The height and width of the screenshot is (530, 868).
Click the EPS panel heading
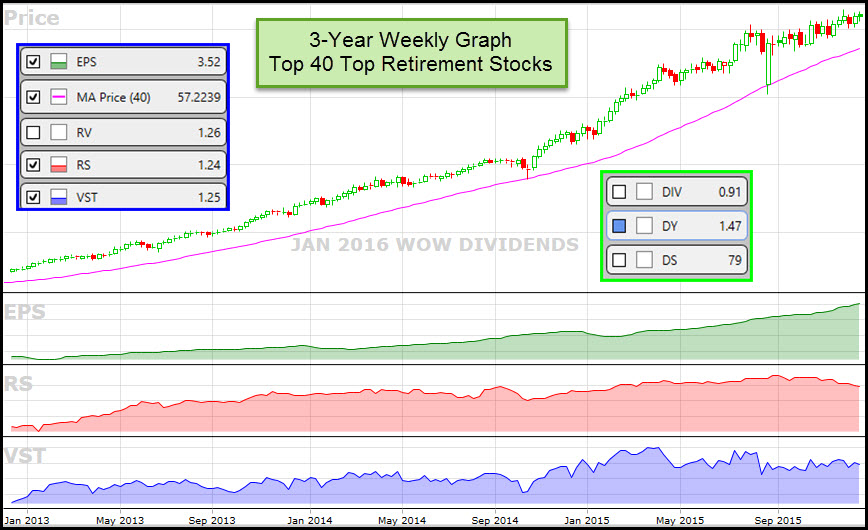point(25,312)
